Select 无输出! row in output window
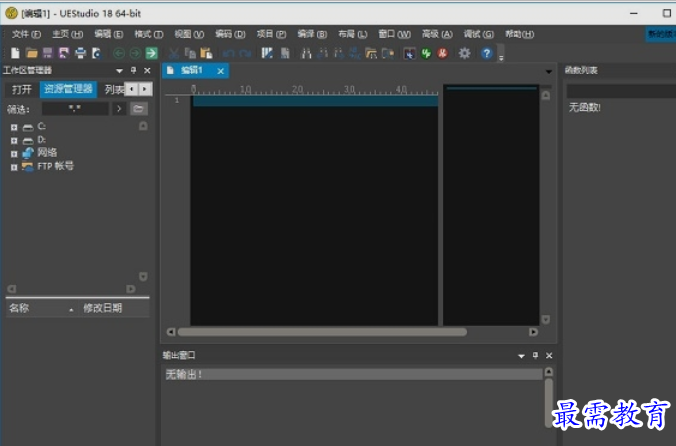Image resolution: width=676 pixels, height=446 pixels. (x=354, y=374)
